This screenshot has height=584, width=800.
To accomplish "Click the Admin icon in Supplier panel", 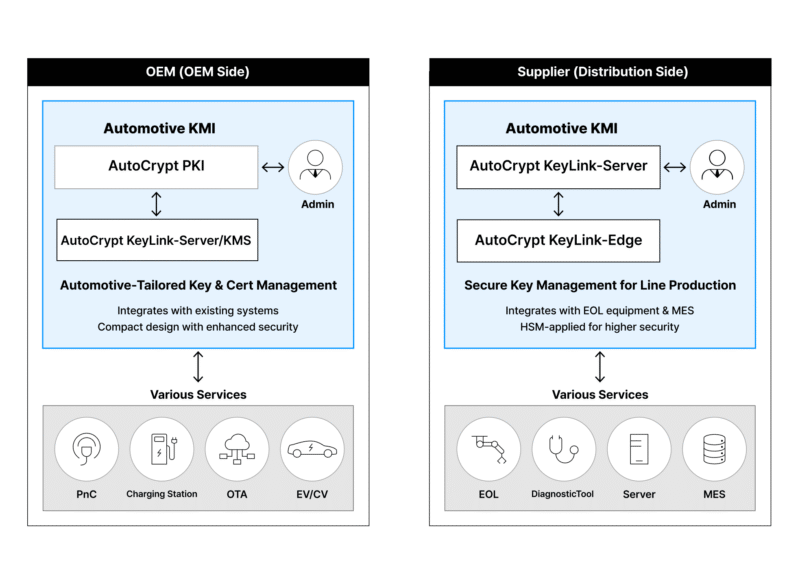I will click(717, 167).
